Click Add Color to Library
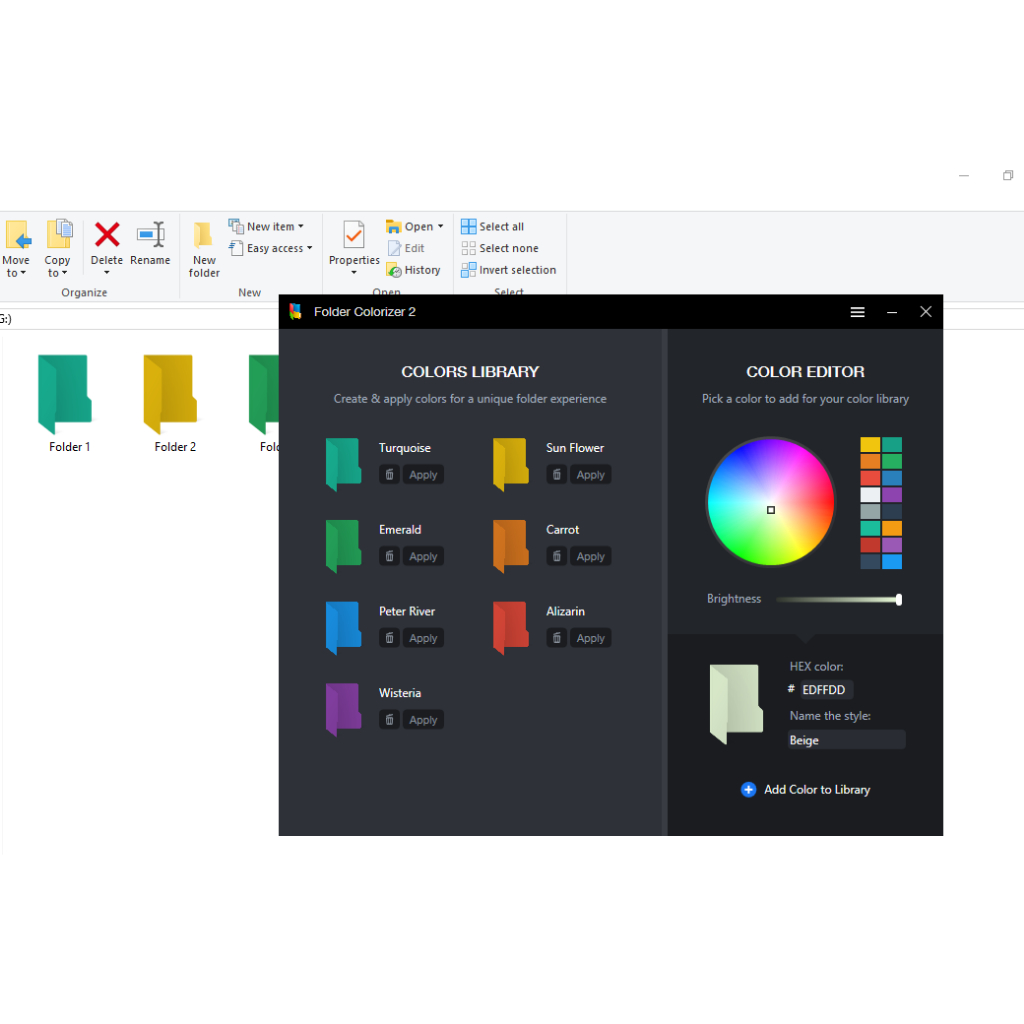1024x1024 pixels. point(805,790)
